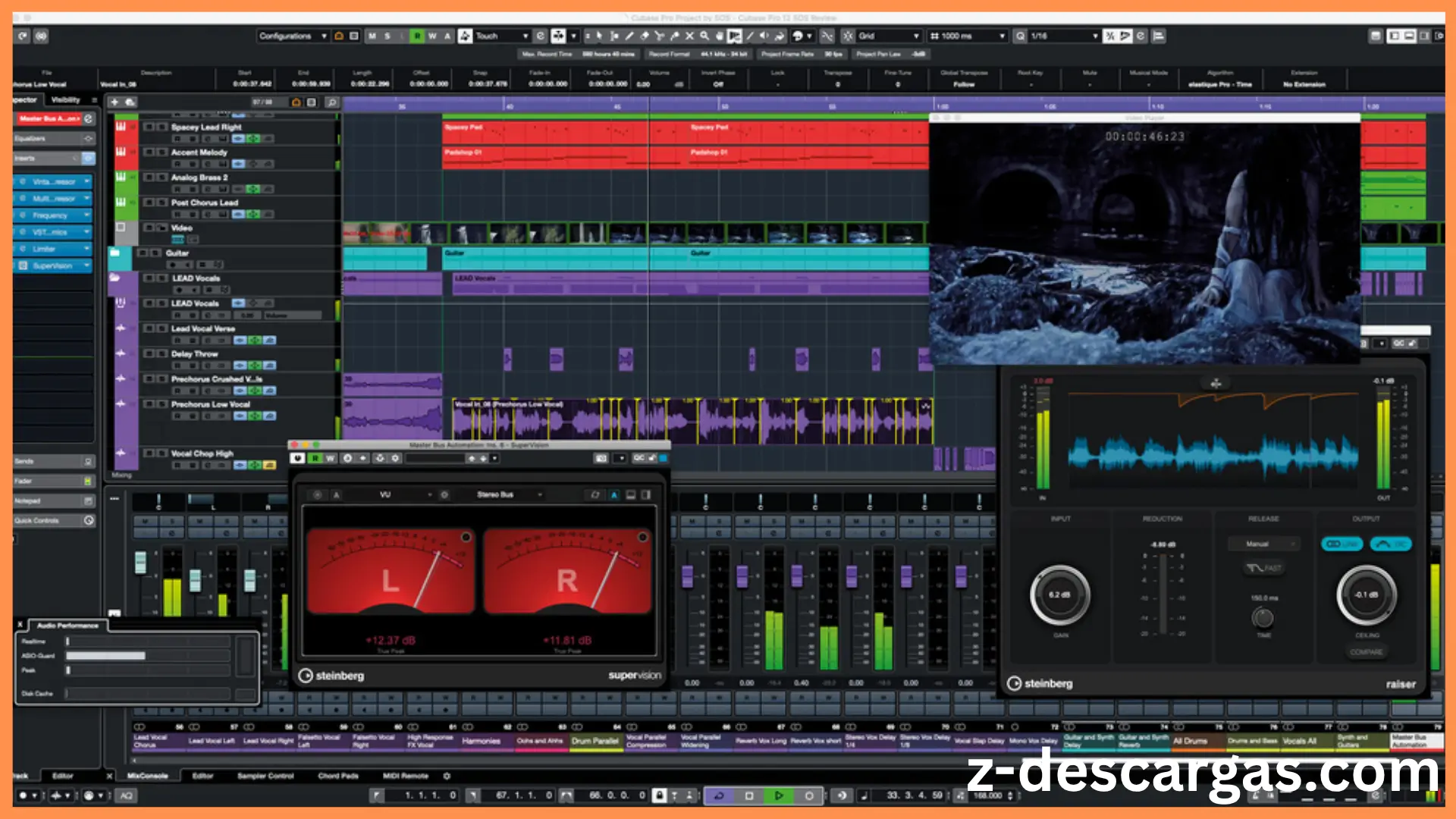The height and width of the screenshot is (819, 1456).
Task: Open the Grid snap type dropdown
Action: tap(889, 36)
